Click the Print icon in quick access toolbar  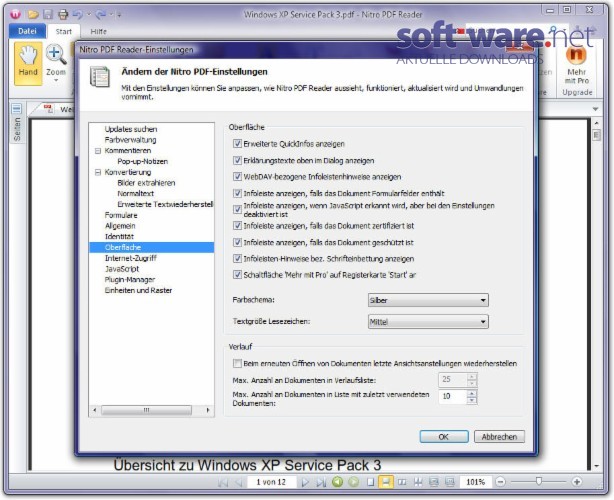click(63, 15)
